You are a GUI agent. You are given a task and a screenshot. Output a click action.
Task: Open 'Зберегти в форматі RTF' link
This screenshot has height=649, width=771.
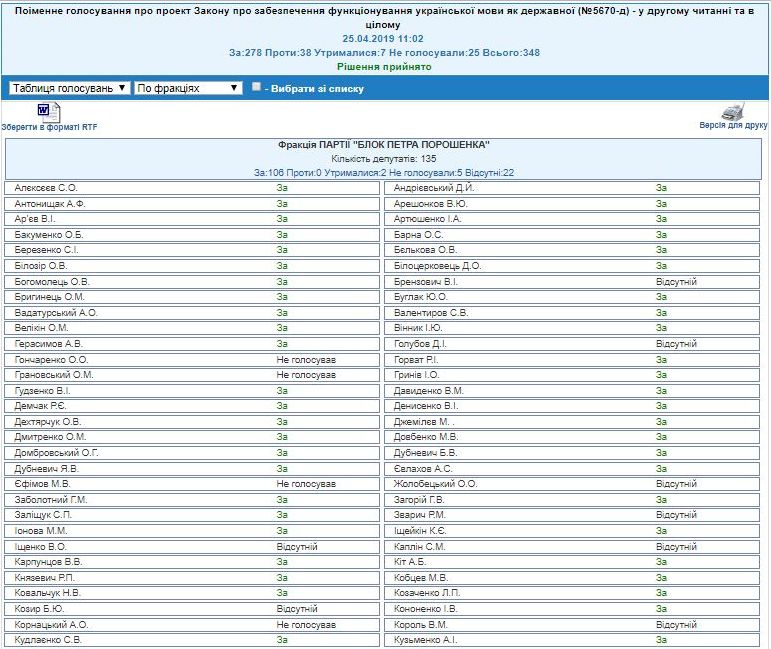click(49, 127)
